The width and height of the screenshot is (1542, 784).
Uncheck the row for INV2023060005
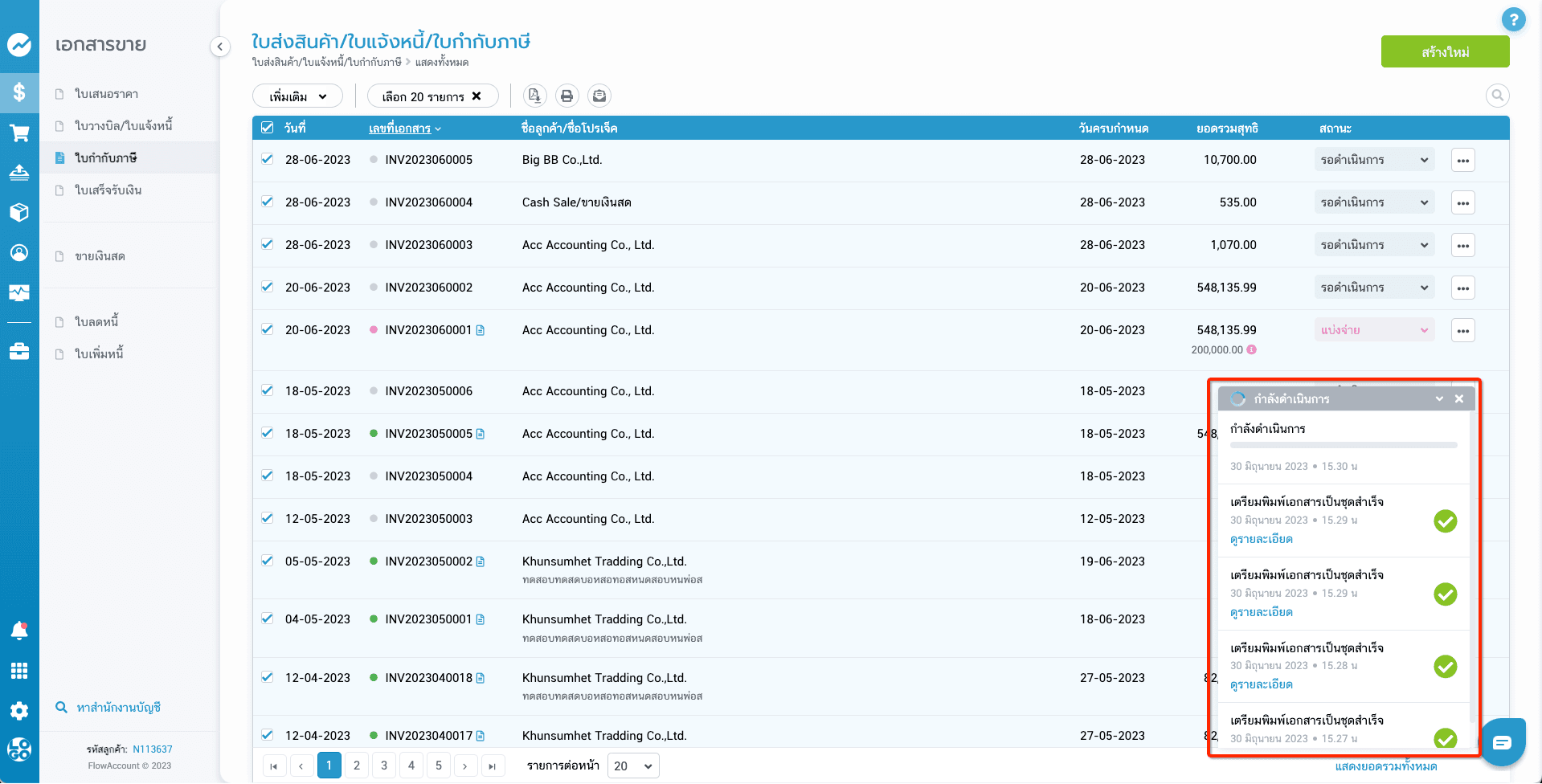[x=268, y=159]
